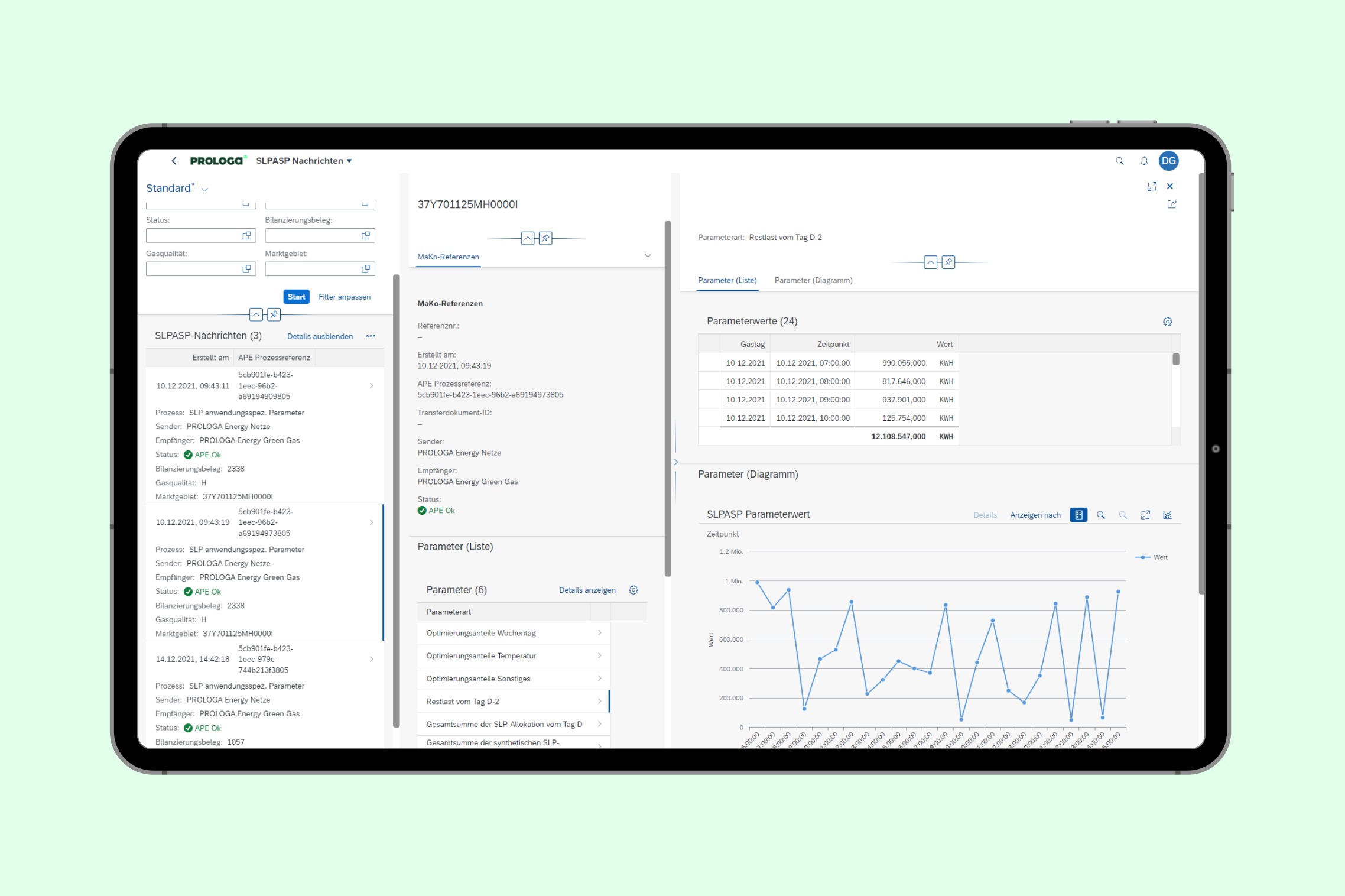1345x896 pixels.
Task: Open chart fullscreen with expand icon
Action: 1145,515
